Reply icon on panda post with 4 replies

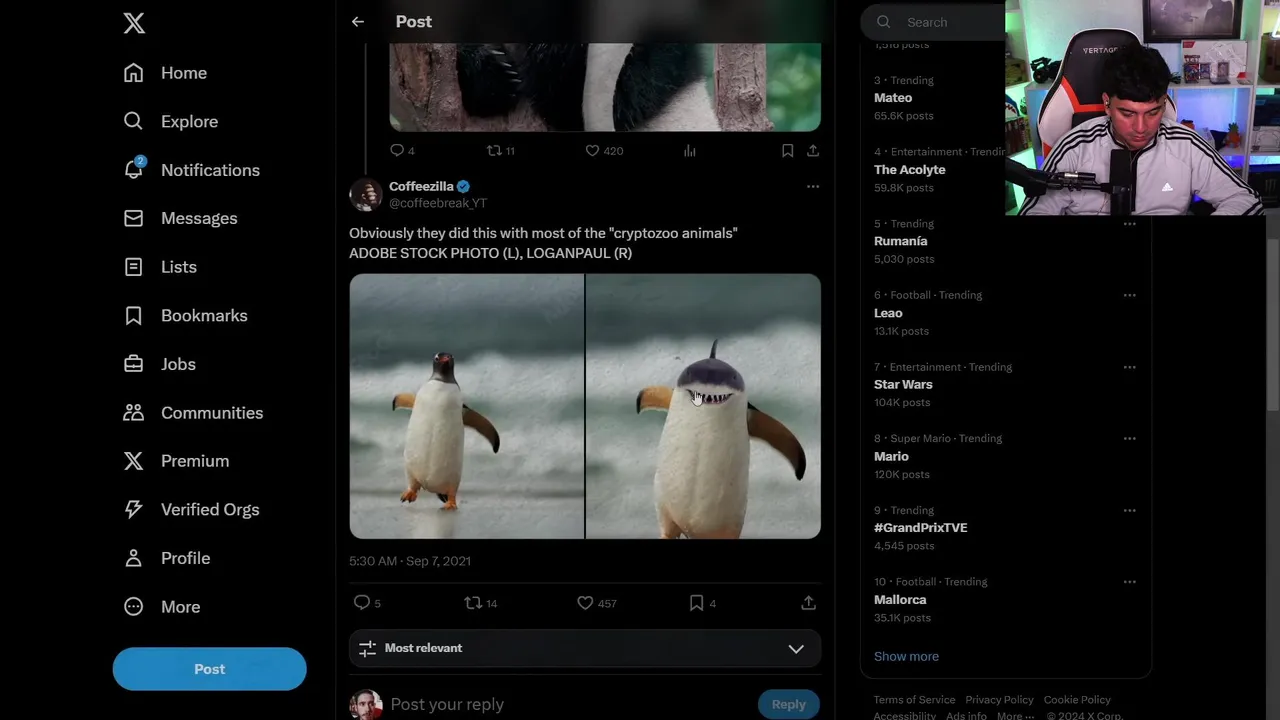click(x=397, y=150)
